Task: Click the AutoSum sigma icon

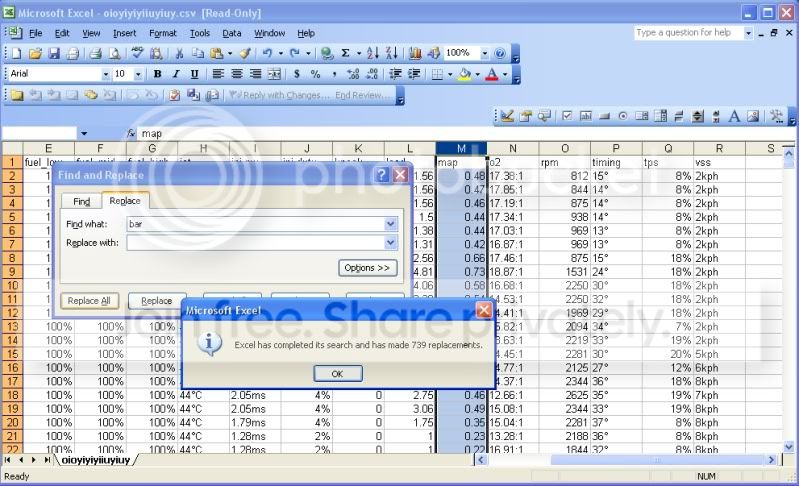Action: pos(345,53)
